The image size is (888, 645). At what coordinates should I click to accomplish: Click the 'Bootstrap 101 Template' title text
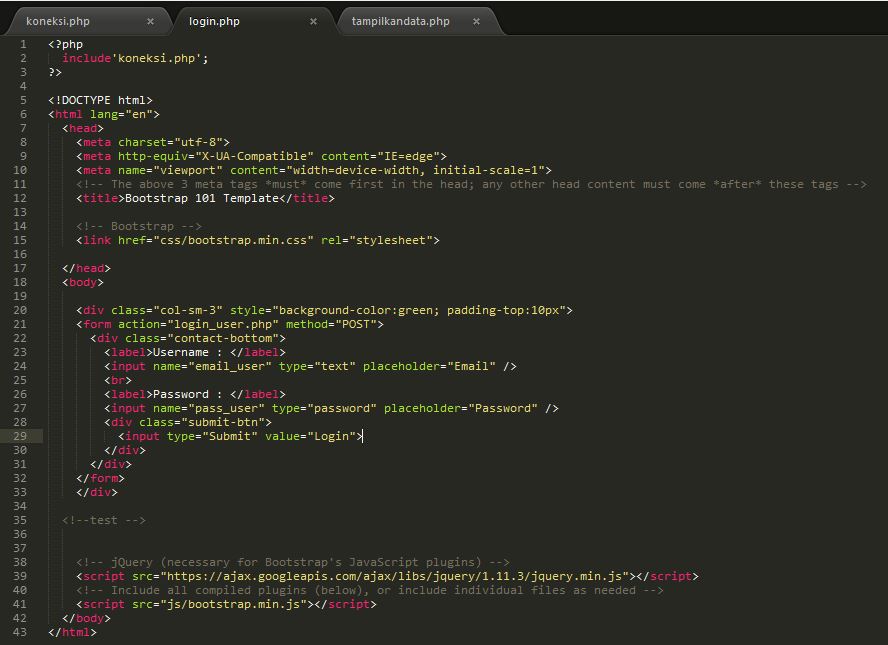pyautogui.click(x=202, y=198)
